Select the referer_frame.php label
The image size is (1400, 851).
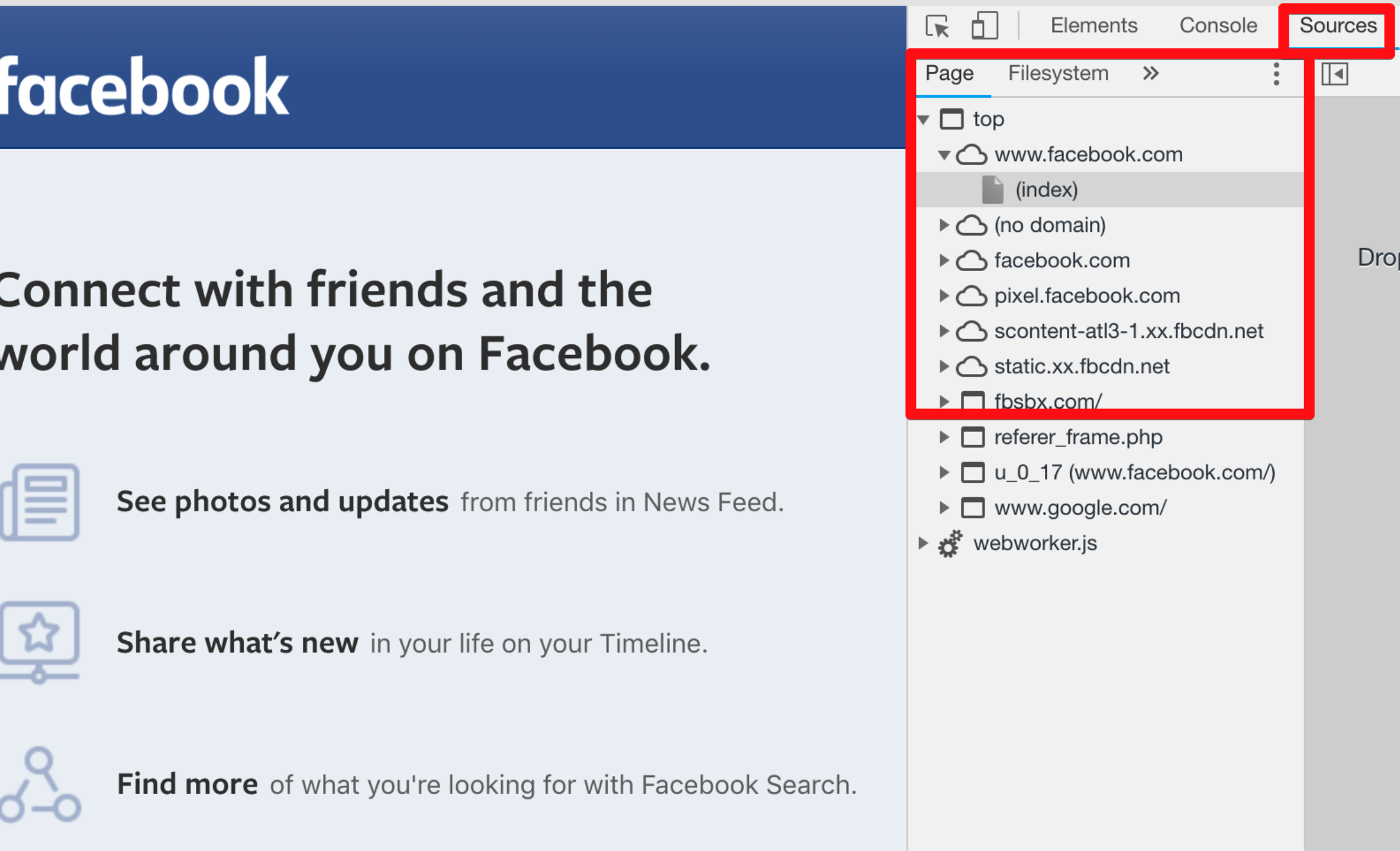pyautogui.click(x=1078, y=437)
